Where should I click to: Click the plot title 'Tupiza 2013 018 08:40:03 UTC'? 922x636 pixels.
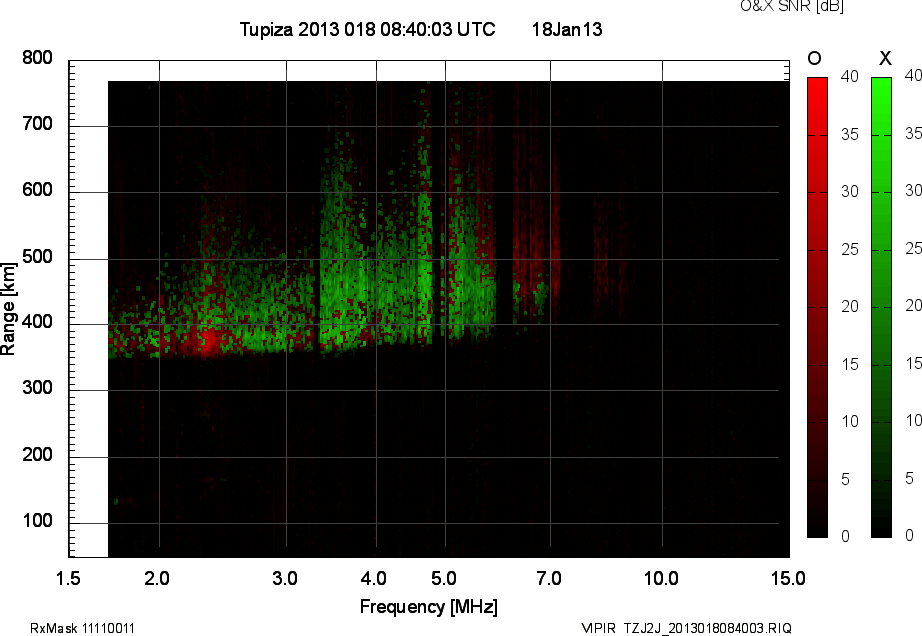368,29
